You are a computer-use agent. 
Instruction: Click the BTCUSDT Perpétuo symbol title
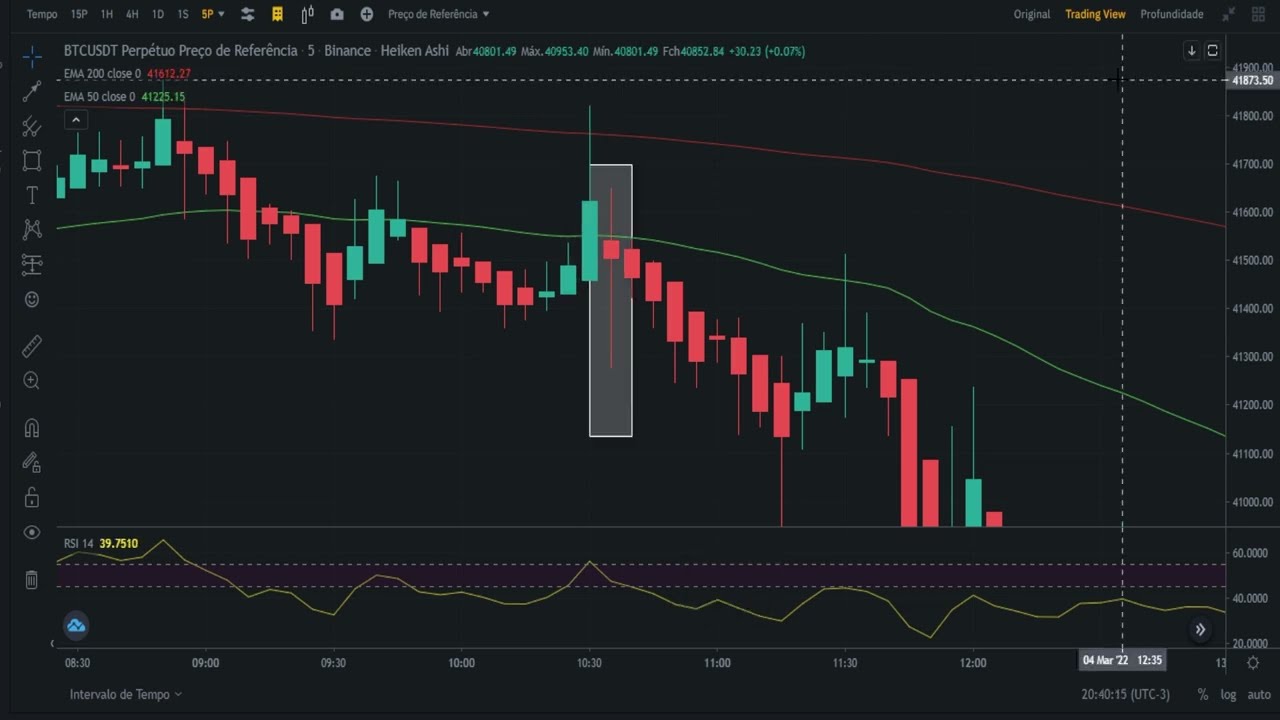click(180, 51)
